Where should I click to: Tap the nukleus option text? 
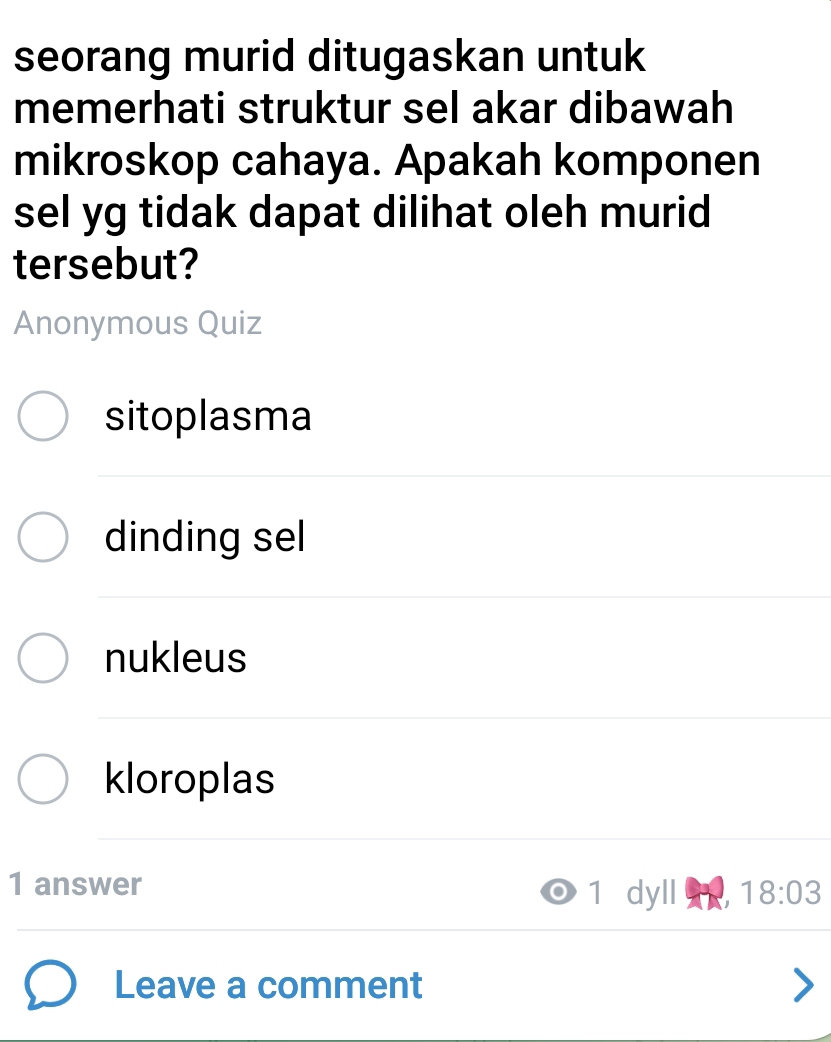pyautogui.click(x=175, y=659)
